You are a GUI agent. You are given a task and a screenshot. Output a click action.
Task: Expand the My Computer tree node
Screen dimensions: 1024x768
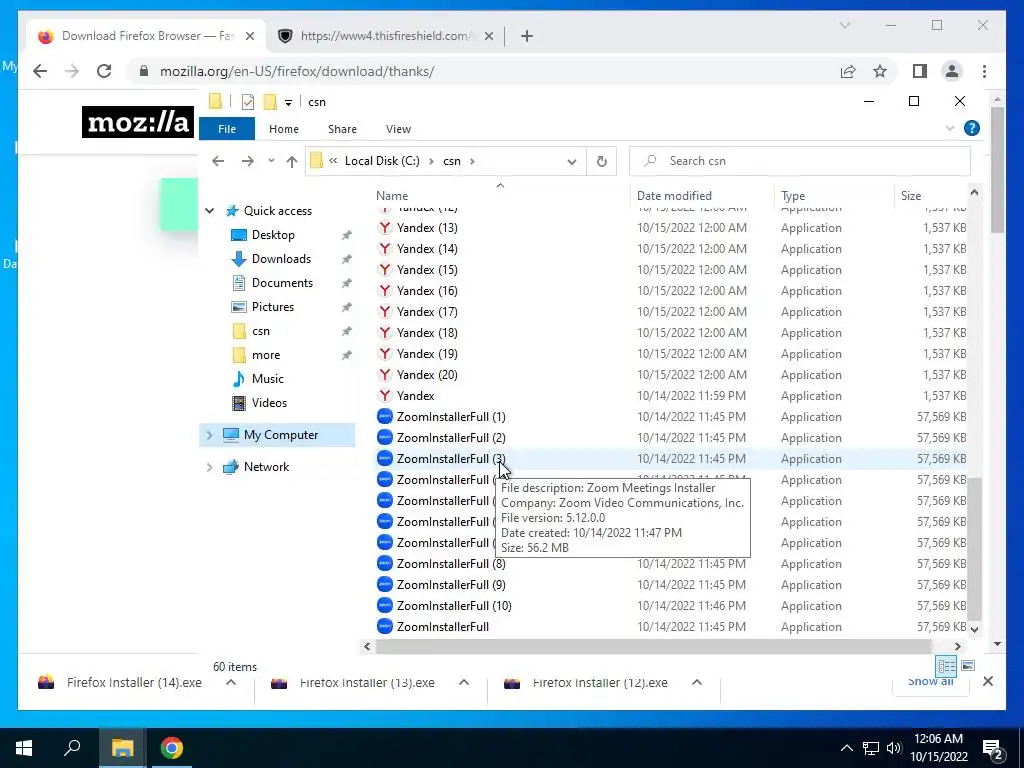[210, 435]
